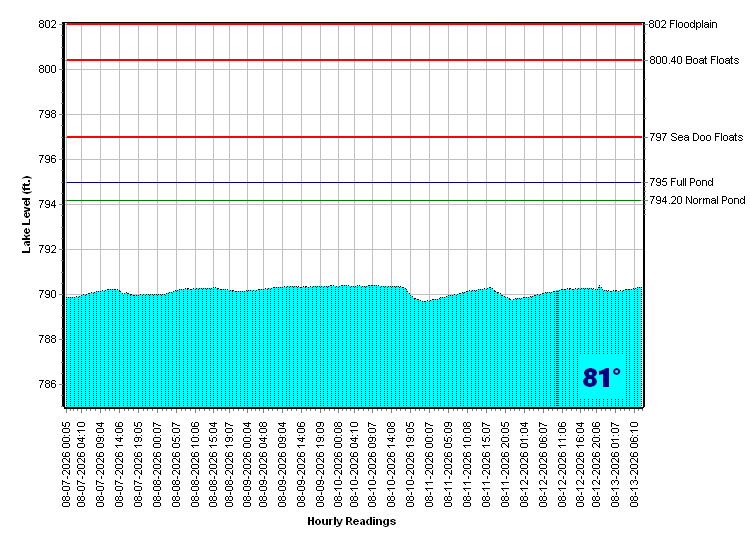
Task: Click the 786 y-axis tick label
Action: tap(47, 385)
